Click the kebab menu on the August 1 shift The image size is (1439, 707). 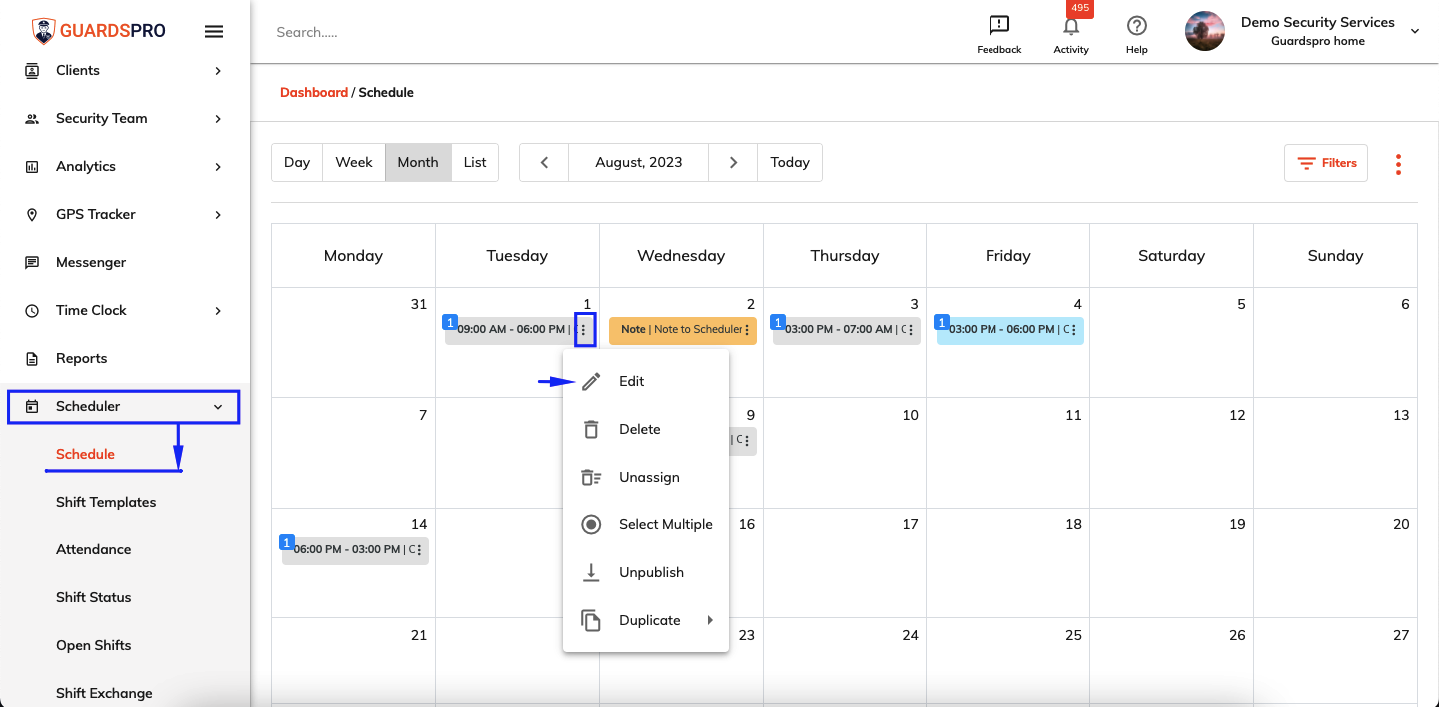pyautogui.click(x=583, y=330)
